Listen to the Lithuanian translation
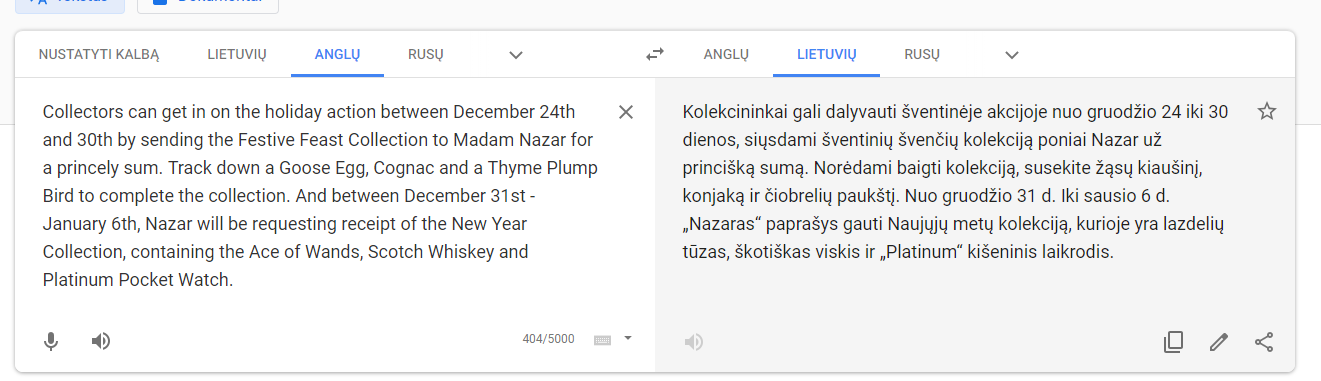This screenshot has height=381, width=1321. pos(693,342)
